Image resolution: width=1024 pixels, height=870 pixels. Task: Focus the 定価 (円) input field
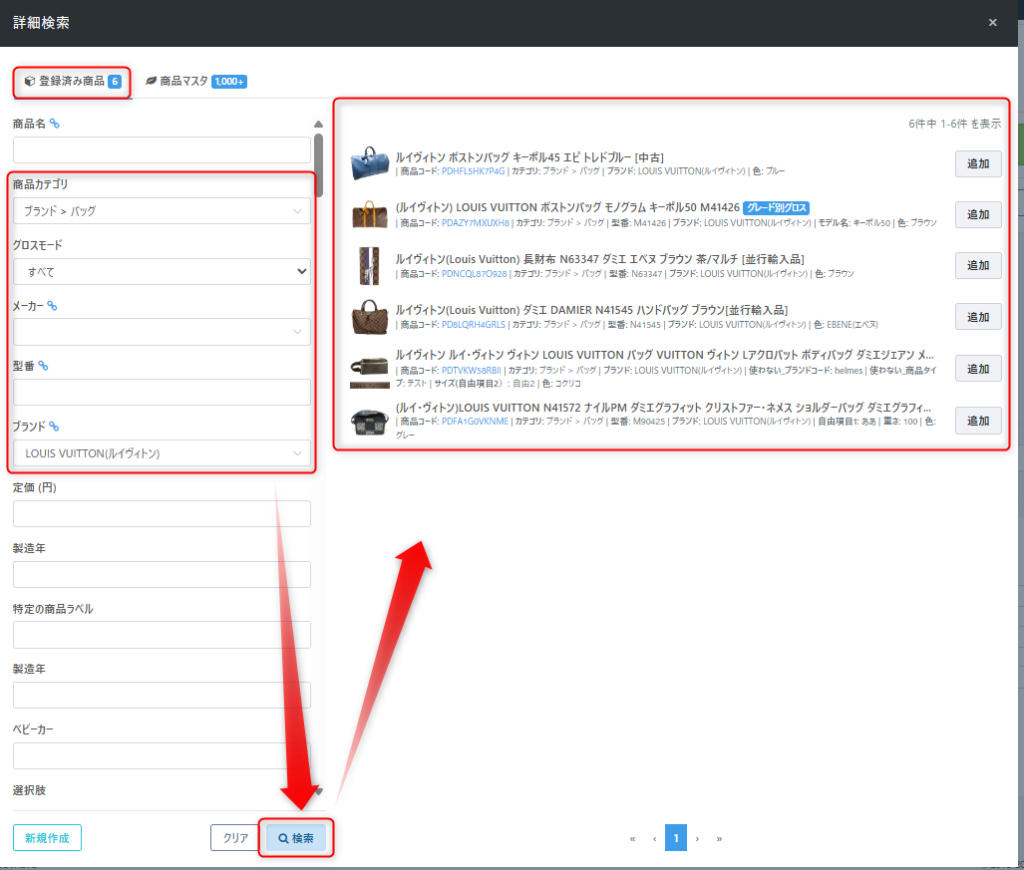click(x=162, y=513)
